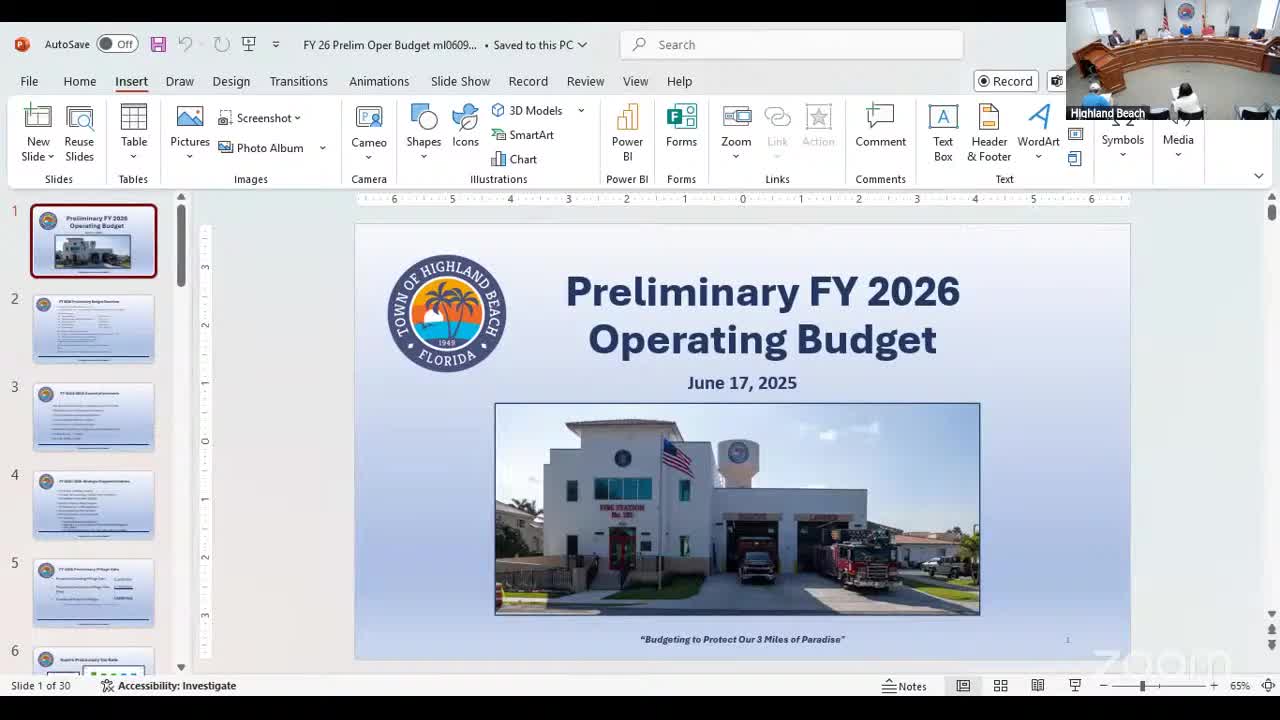Toggle AutoSave switch

[117, 44]
